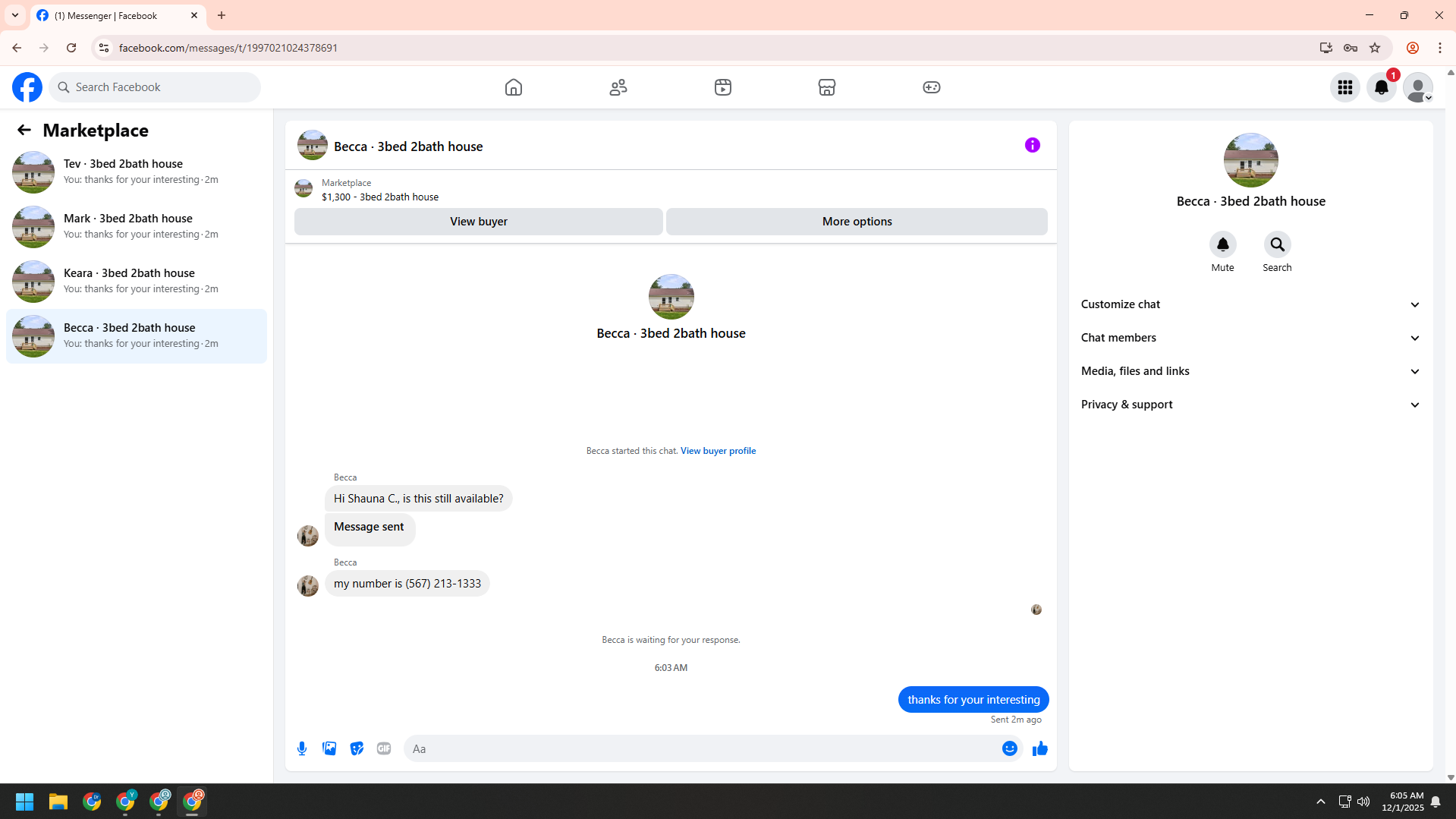This screenshot has height=819, width=1456.
Task: Click the back arrow beside Marketplace
Action: [24, 130]
